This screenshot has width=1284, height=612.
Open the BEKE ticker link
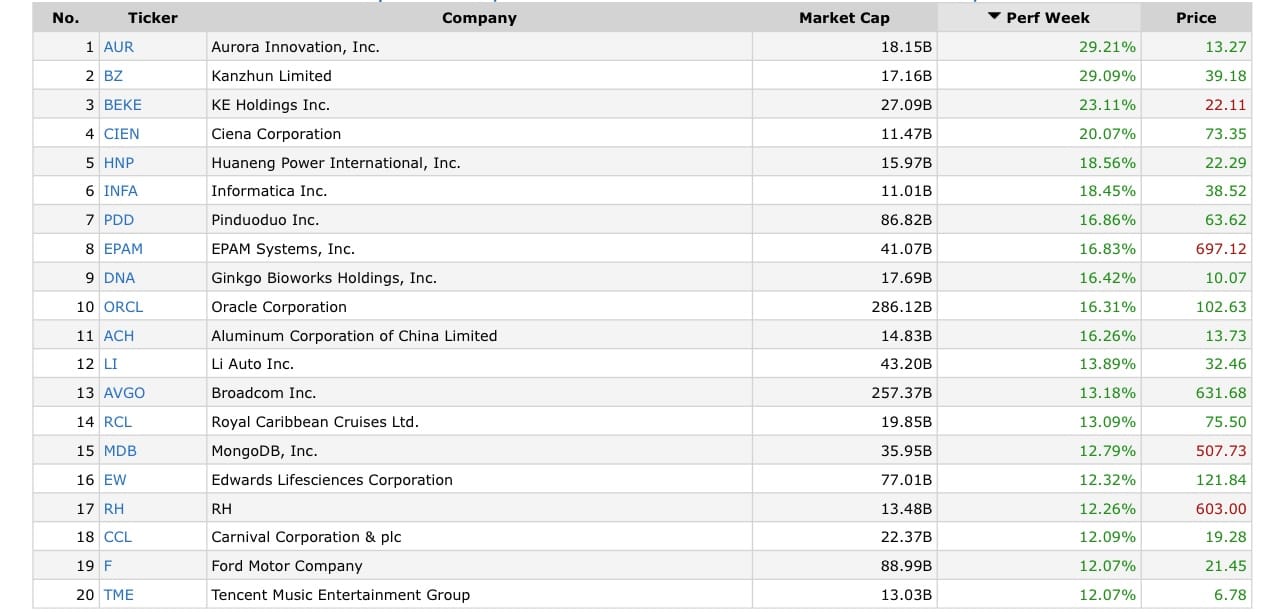click(x=122, y=105)
